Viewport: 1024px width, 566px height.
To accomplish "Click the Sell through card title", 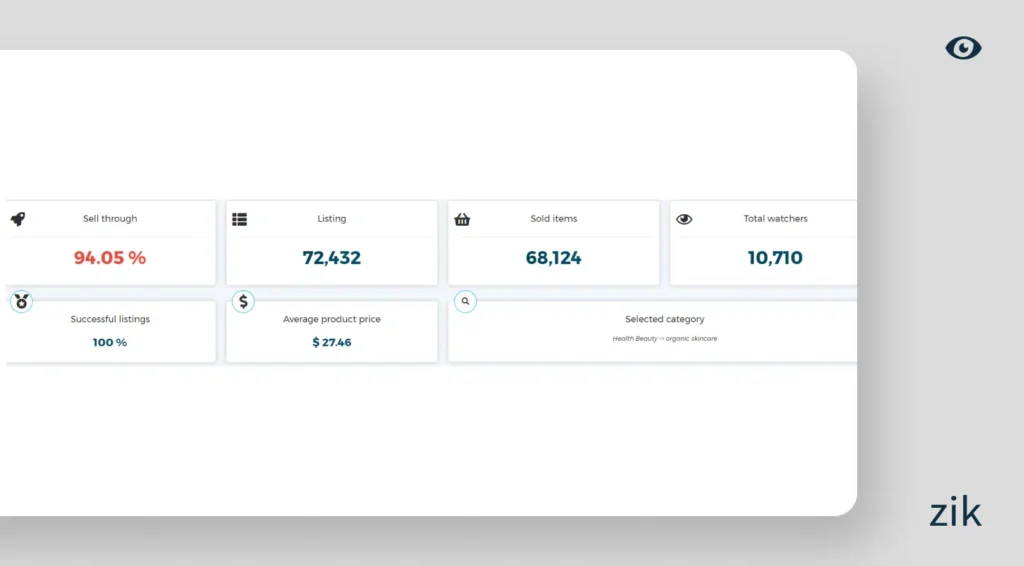I will click(110, 218).
